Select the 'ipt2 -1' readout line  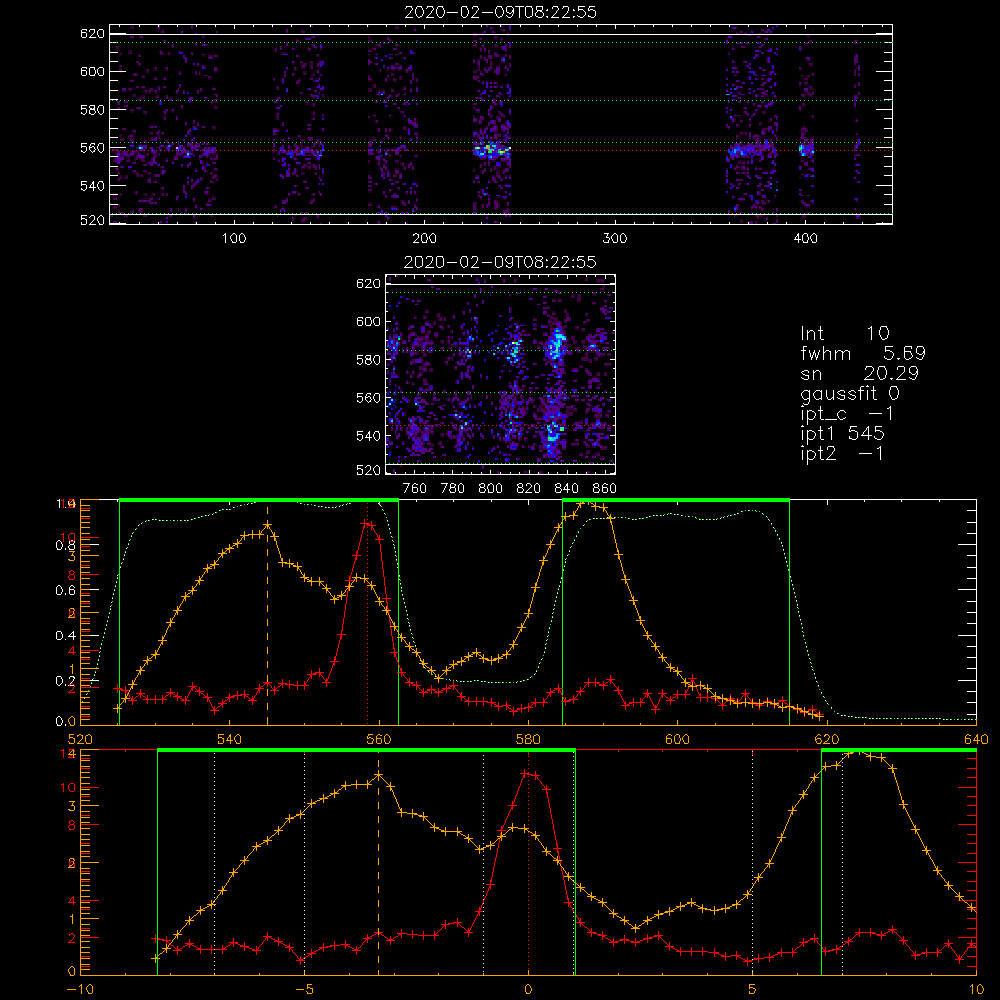[x=842, y=453]
